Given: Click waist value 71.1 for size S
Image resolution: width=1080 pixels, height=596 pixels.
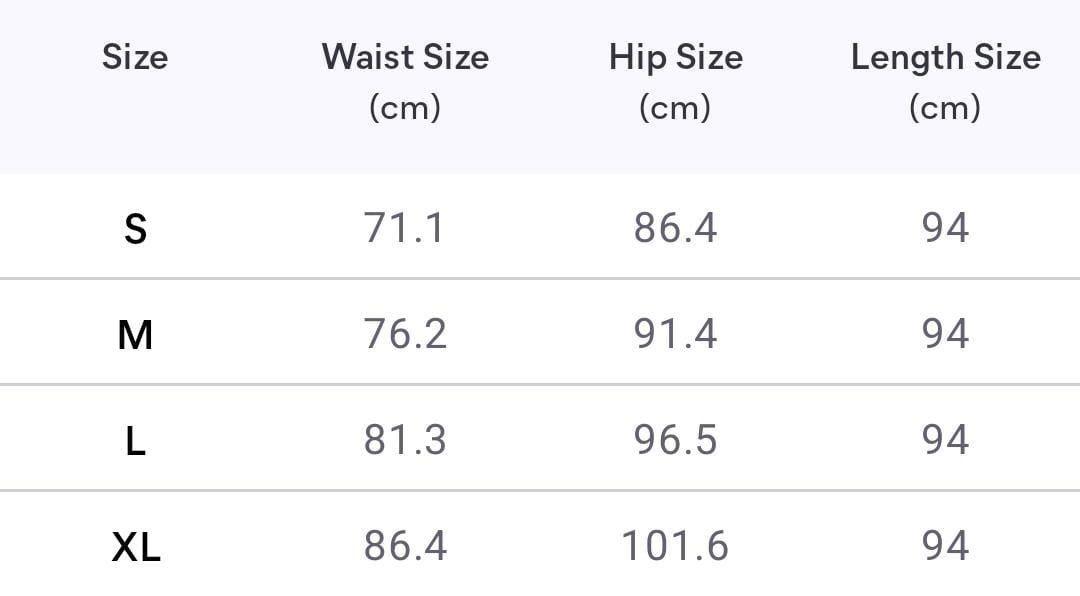Looking at the screenshot, I should coord(405,228).
